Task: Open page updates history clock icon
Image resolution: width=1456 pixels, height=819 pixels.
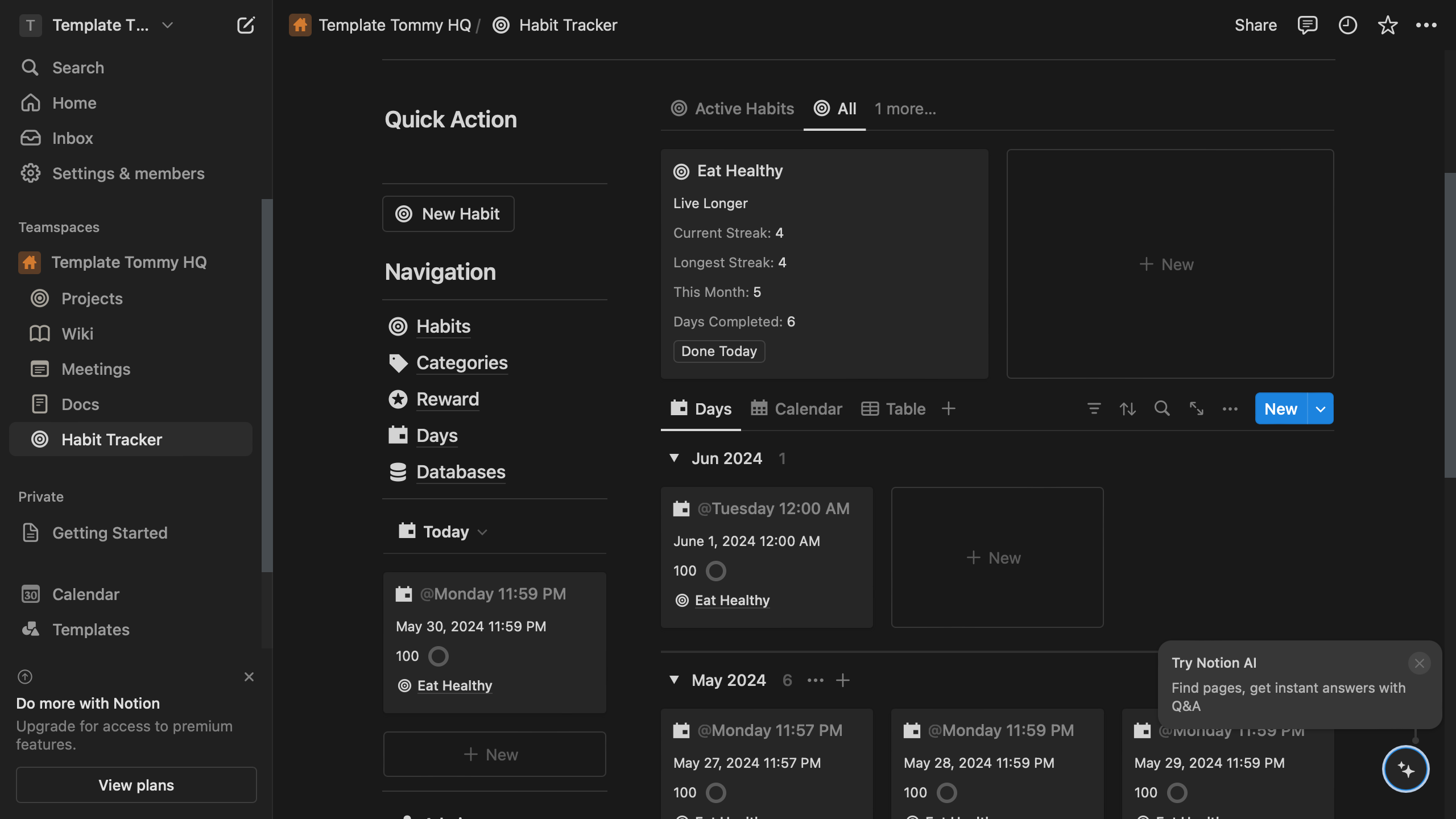Action: pos(1347,25)
